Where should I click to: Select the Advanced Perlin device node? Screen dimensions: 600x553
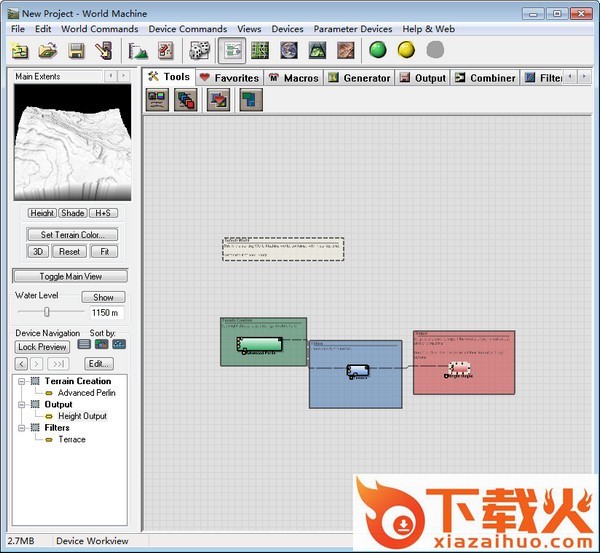click(x=259, y=344)
